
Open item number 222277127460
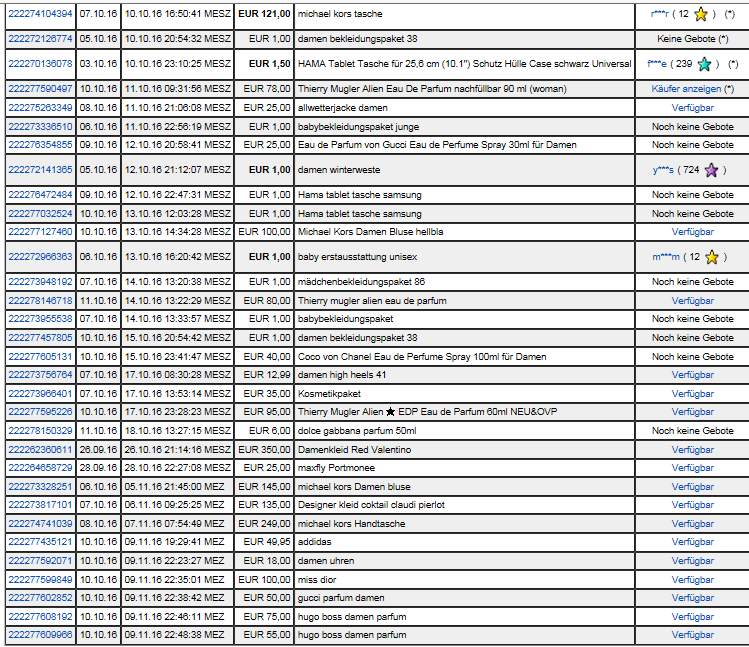pyautogui.click(x=40, y=232)
